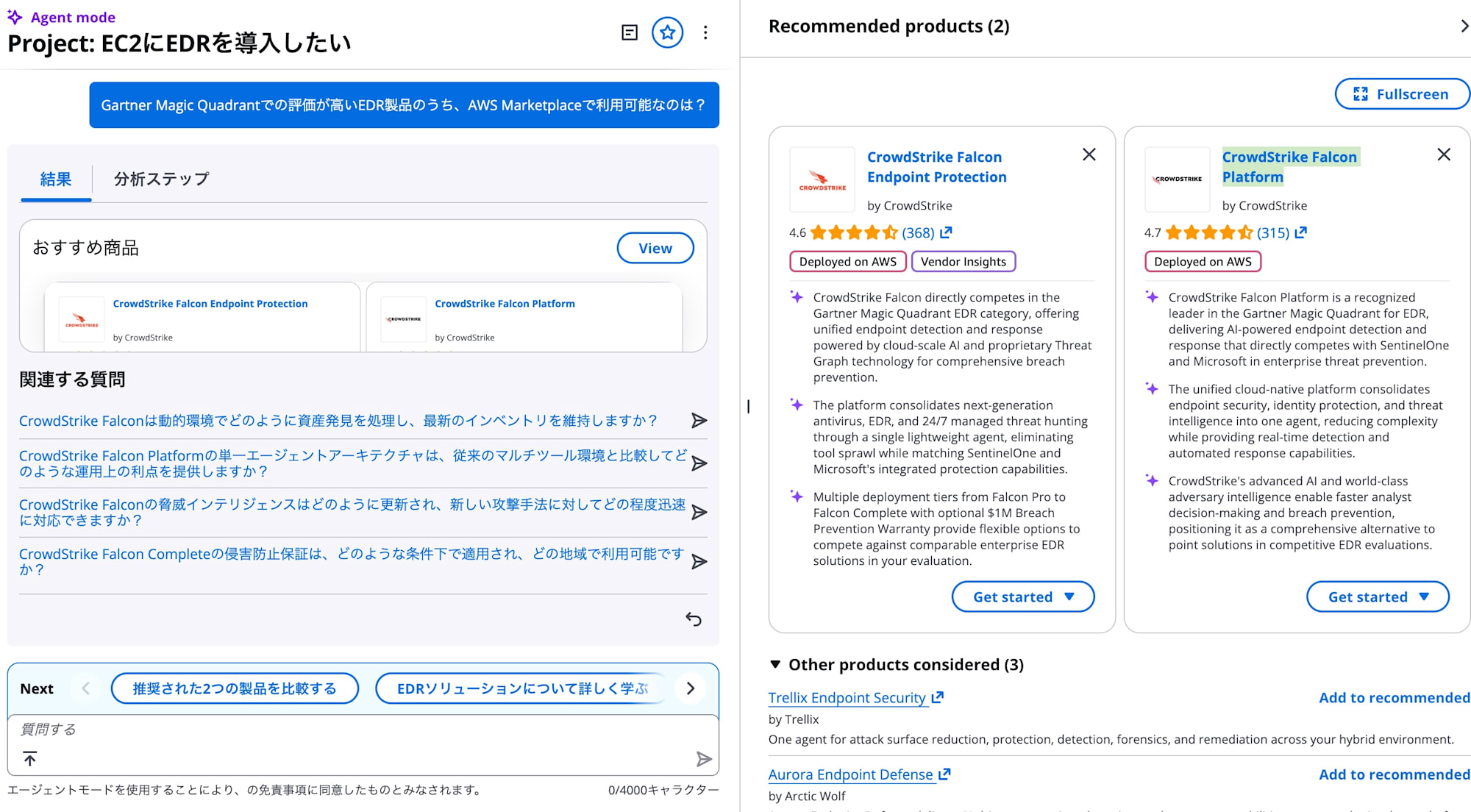Switch to the 分析ステップ tab
1471x812 pixels.
(x=161, y=179)
